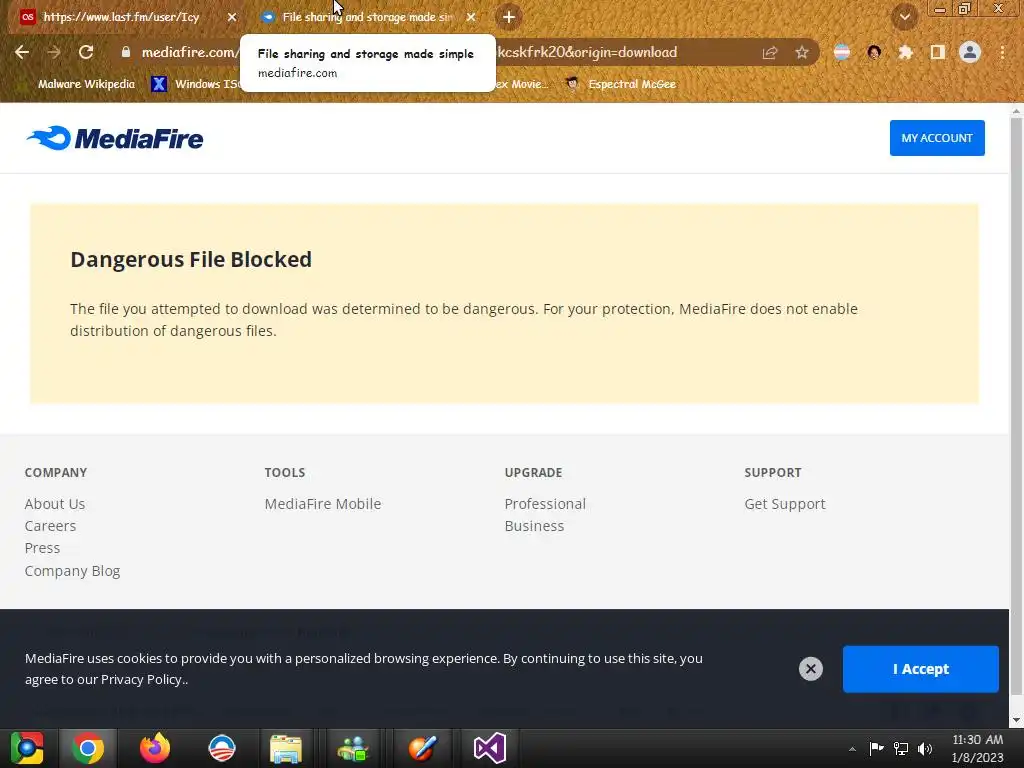Switch to the last.fm user tab

(x=121, y=17)
